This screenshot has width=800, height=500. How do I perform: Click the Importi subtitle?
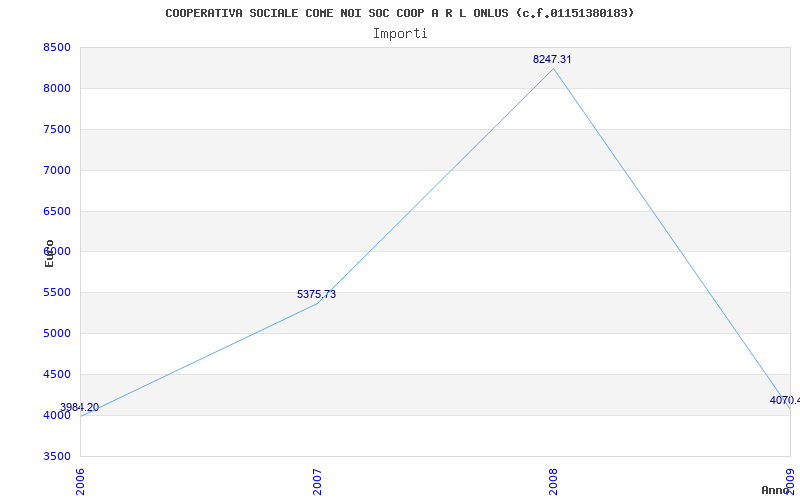pyautogui.click(x=400, y=33)
